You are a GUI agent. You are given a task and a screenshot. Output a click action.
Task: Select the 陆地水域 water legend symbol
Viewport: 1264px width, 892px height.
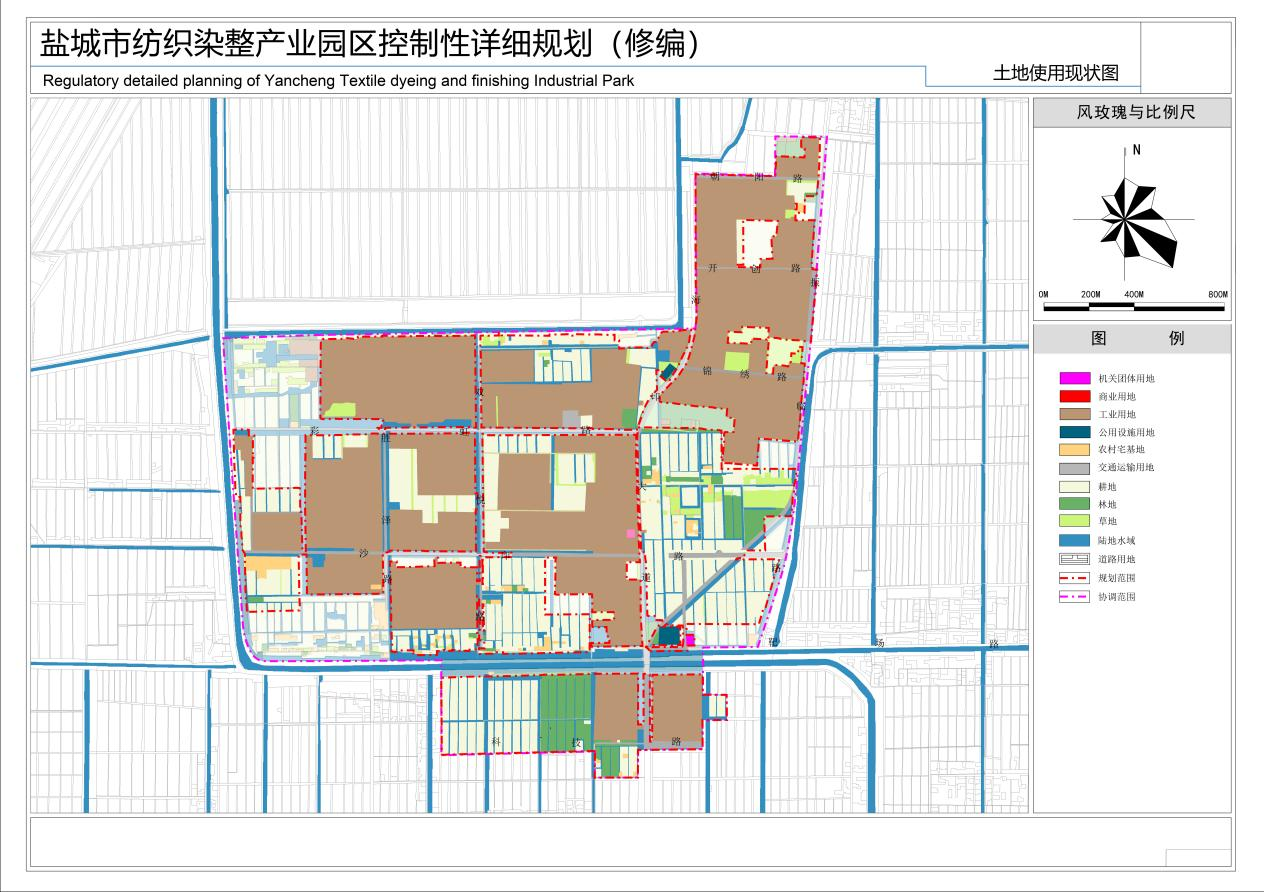tap(1073, 539)
